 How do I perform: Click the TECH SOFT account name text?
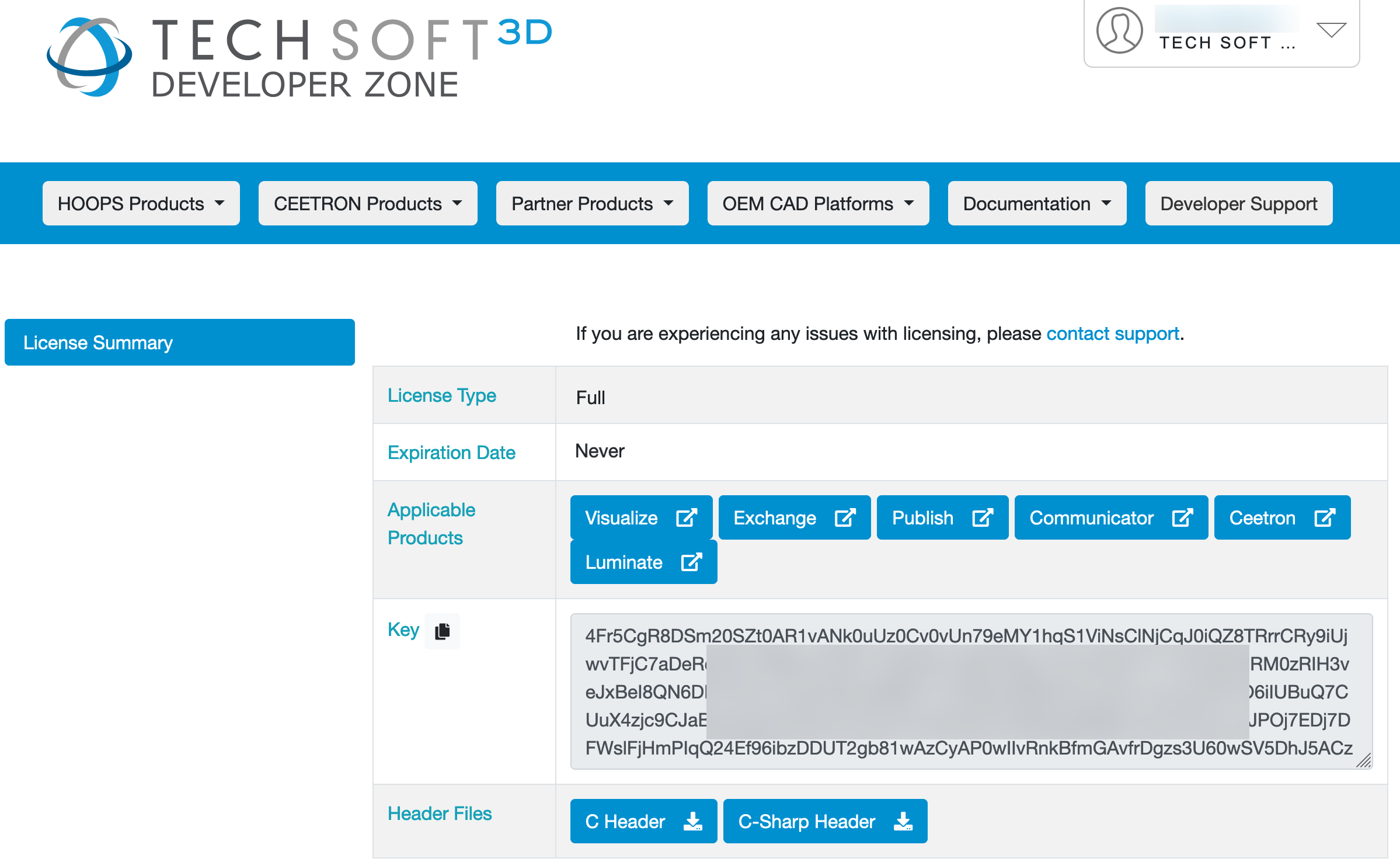[1227, 43]
